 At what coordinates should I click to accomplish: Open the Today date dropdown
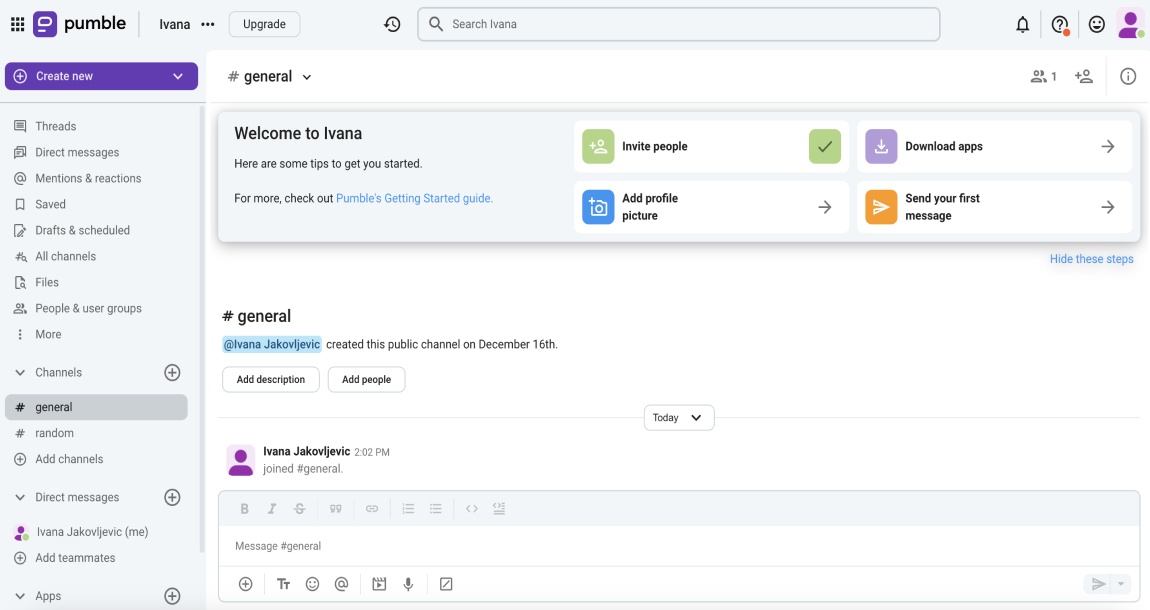coord(679,418)
